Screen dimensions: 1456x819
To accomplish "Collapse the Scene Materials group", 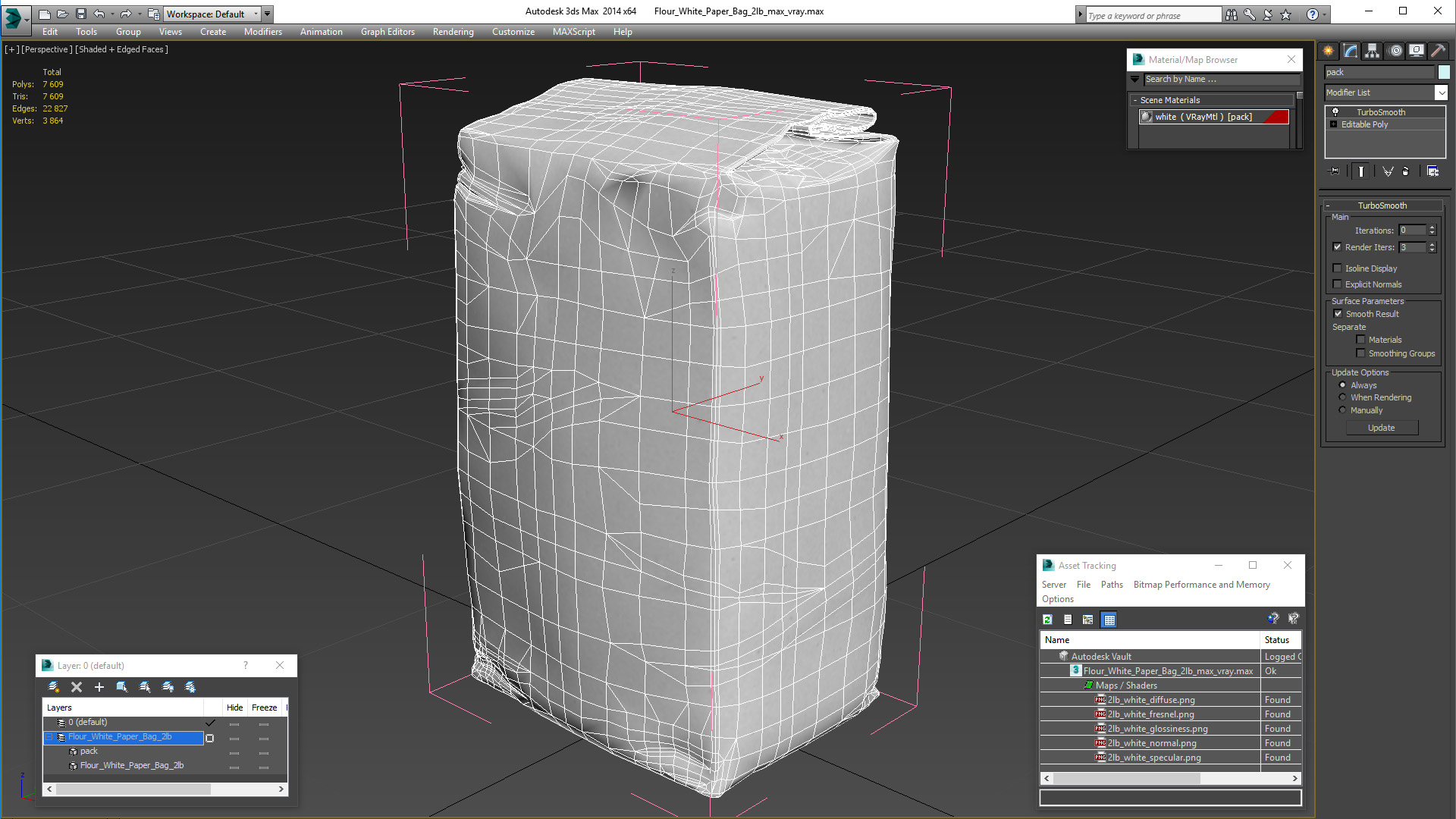I will coord(1135,100).
